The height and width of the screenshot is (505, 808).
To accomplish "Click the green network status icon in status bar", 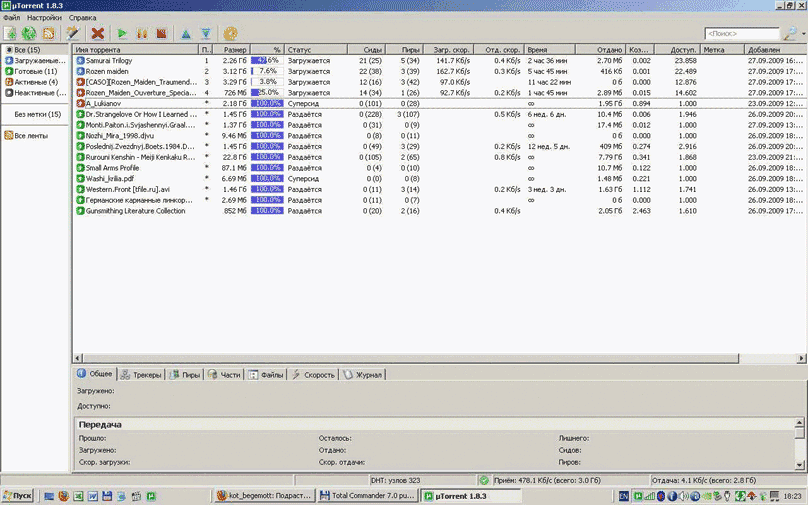I will (x=484, y=480).
